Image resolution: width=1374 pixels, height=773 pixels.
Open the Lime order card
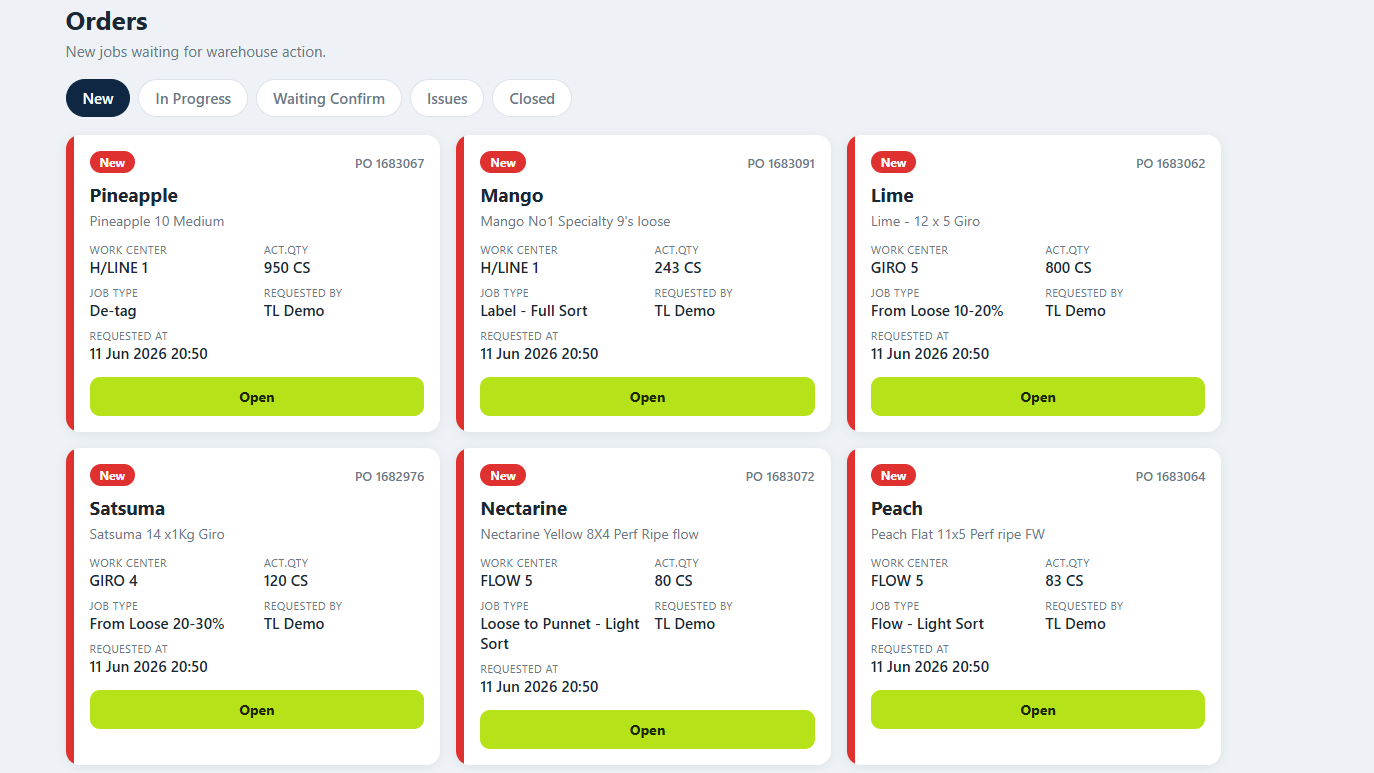[1038, 397]
